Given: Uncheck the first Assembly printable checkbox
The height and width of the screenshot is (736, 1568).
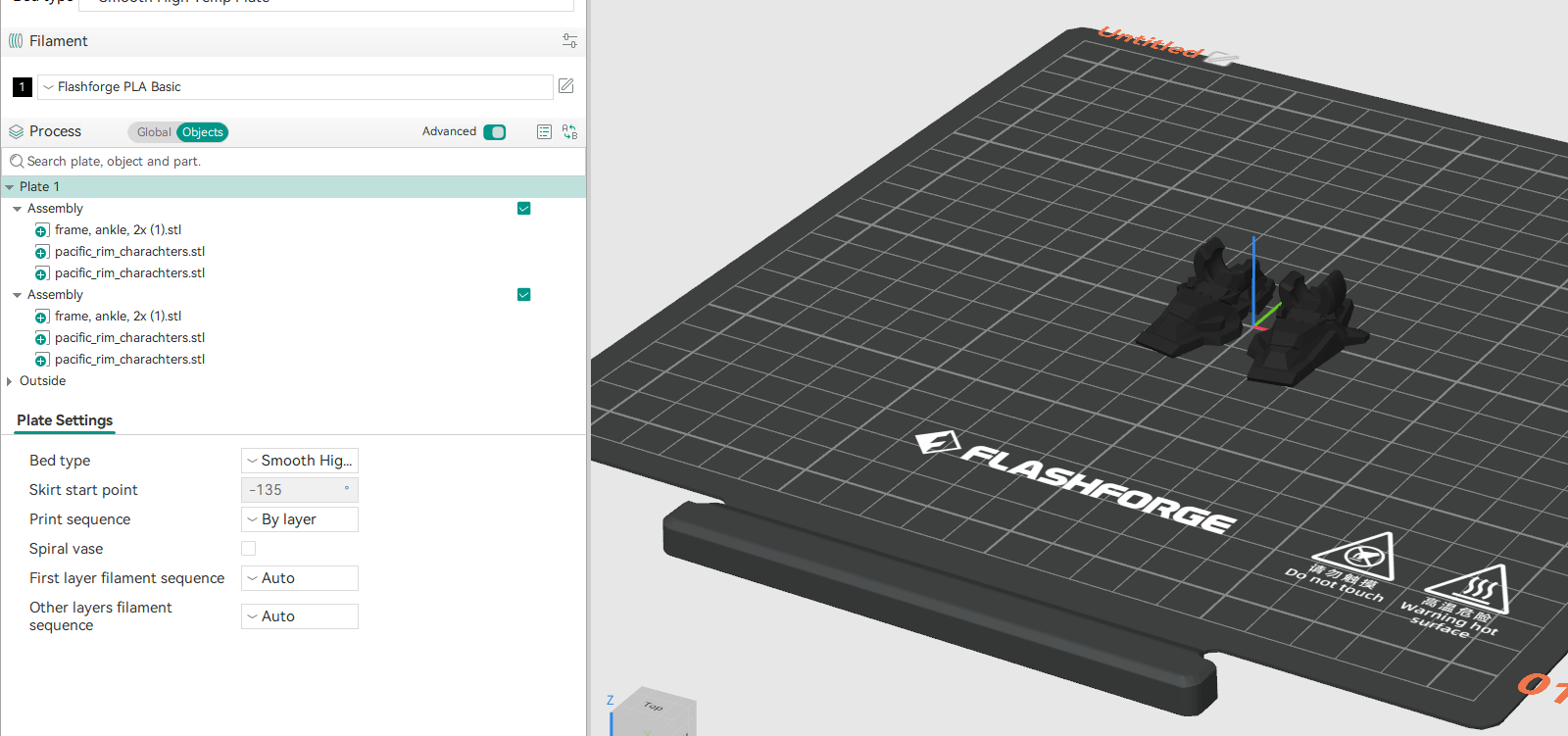Looking at the screenshot, I should pyautogui.click(x=524, y=209).
